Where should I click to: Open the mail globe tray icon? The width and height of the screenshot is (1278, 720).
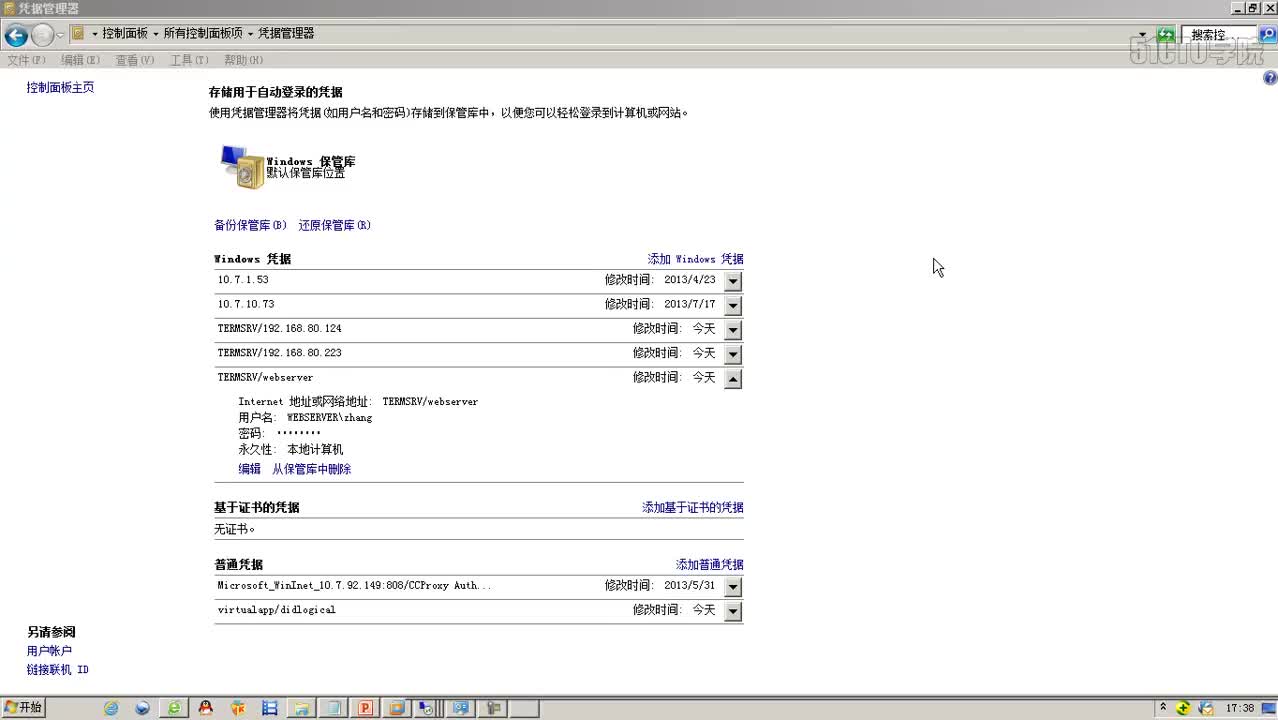tap(1206, 708)
